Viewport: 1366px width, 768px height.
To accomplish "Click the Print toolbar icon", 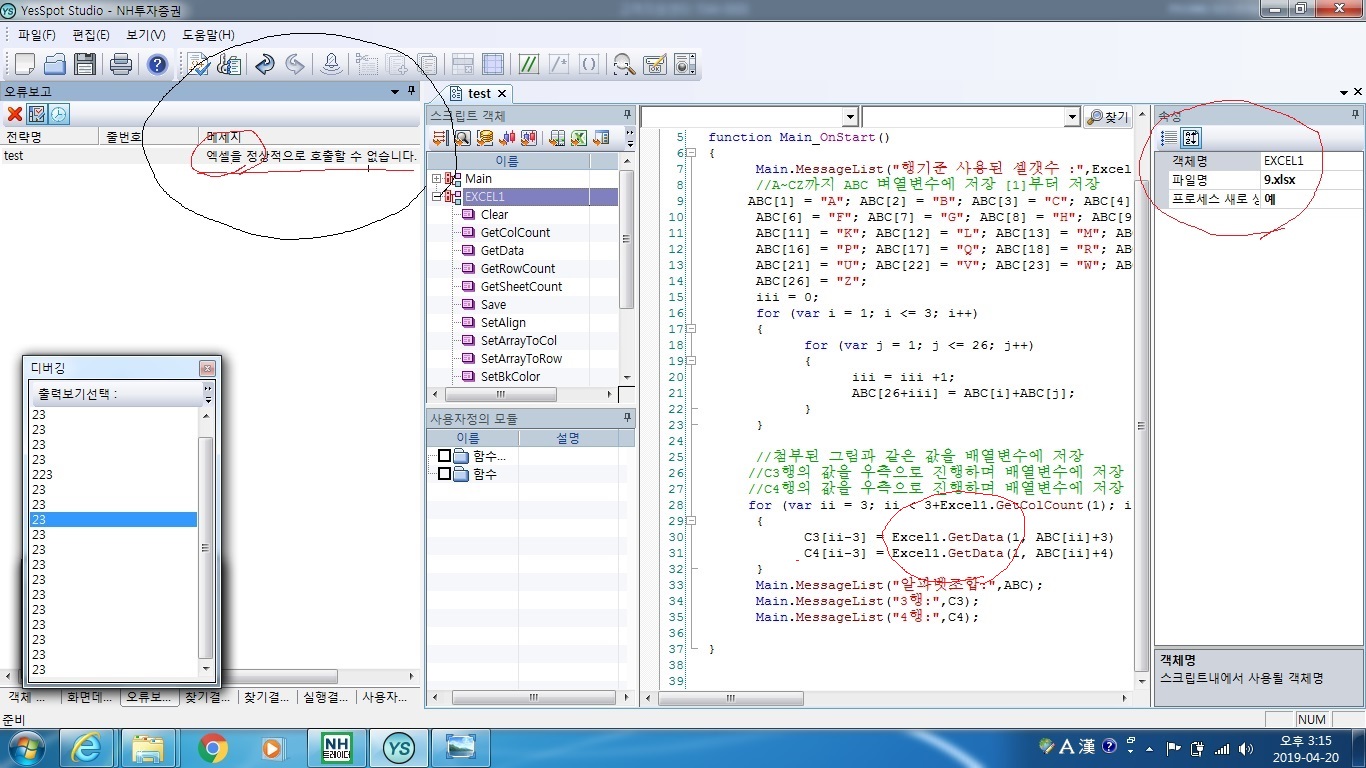I will (121, 64).
